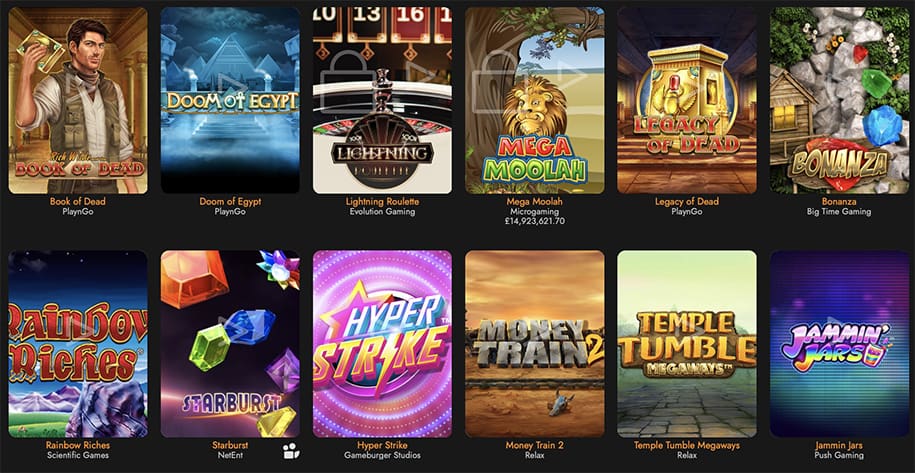Image resolution: width=915 pixels, height=473 pixels.
Task: Click the Mega Moolah title link
Action: click(535, 201)
